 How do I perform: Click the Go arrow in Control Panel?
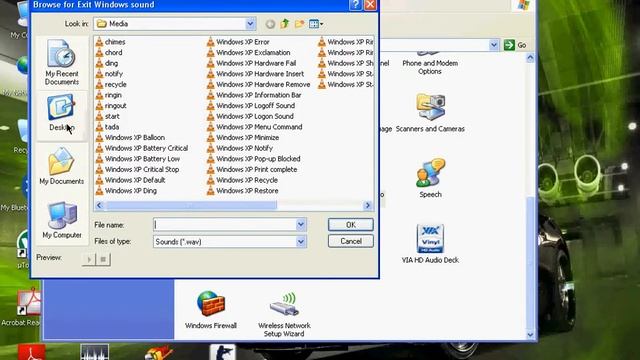509,45
